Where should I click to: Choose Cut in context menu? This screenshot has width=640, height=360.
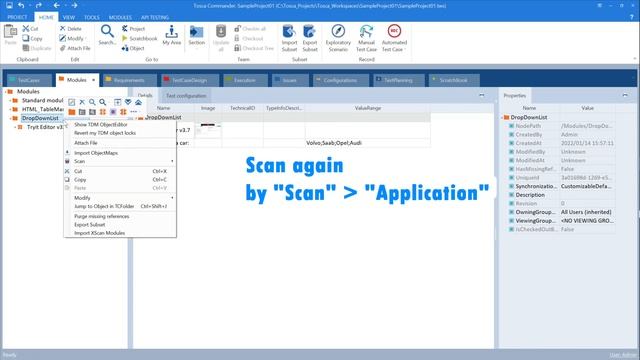pos(120,171)
